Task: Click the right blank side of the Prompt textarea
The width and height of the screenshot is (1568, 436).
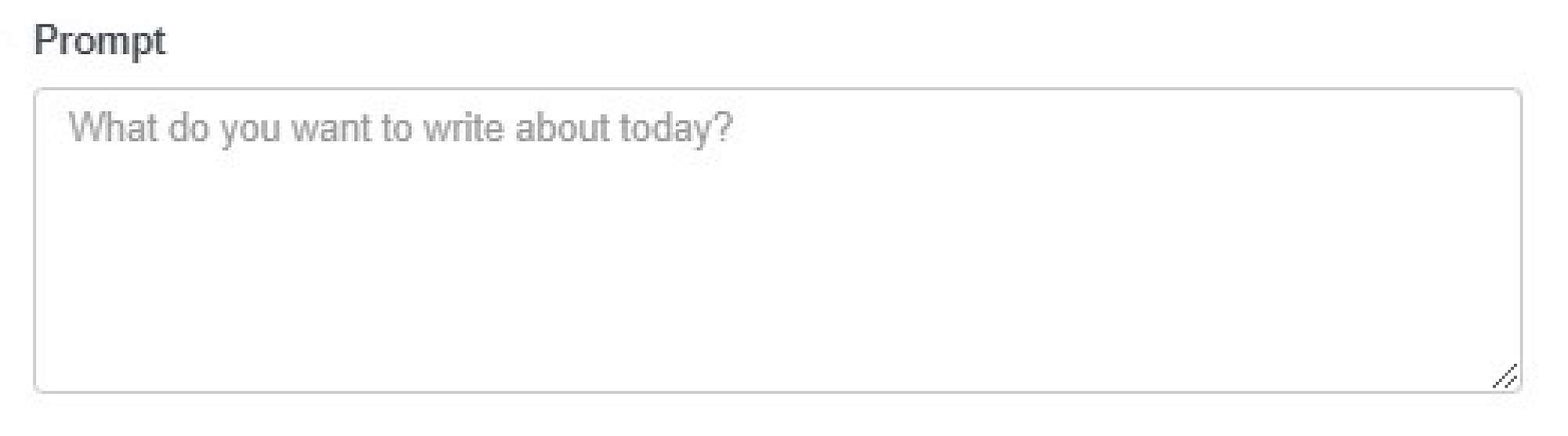Action: tap(1333, 235)
